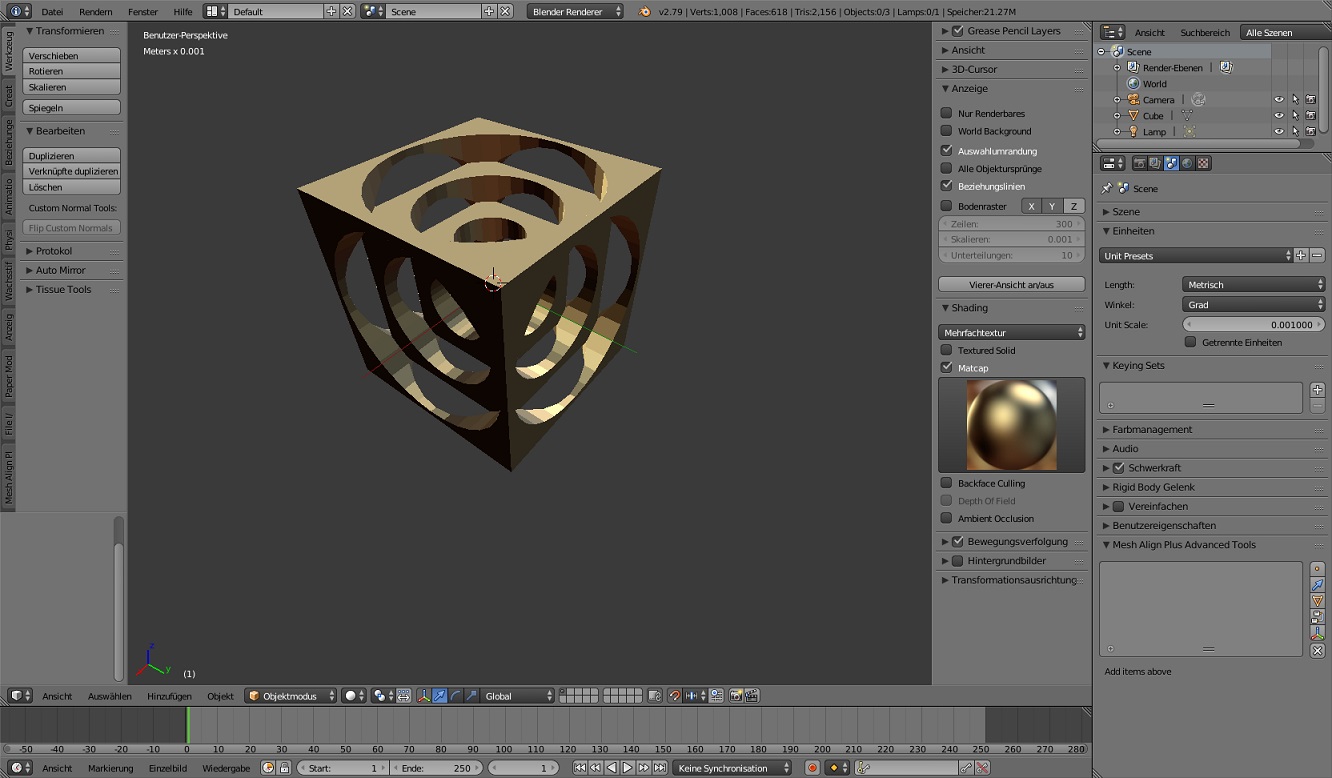The image size is (1332, 778).
Task: Open the Blender Renderer engine dropdown
Action: point(575,11)
